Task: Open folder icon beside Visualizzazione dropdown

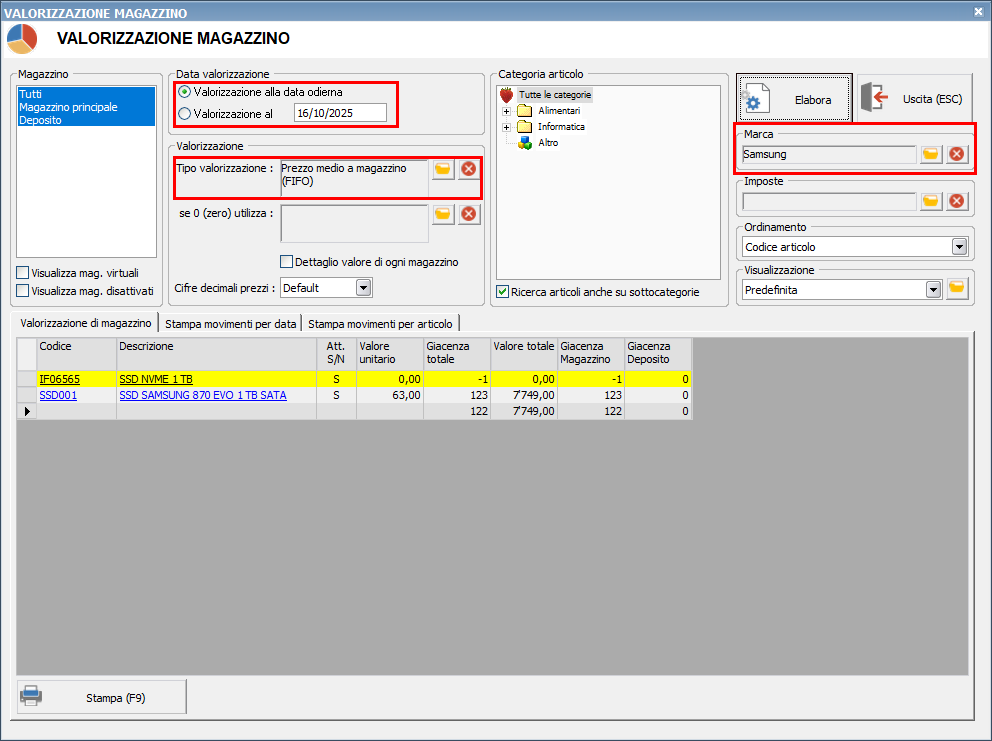Action: (957, 289)
